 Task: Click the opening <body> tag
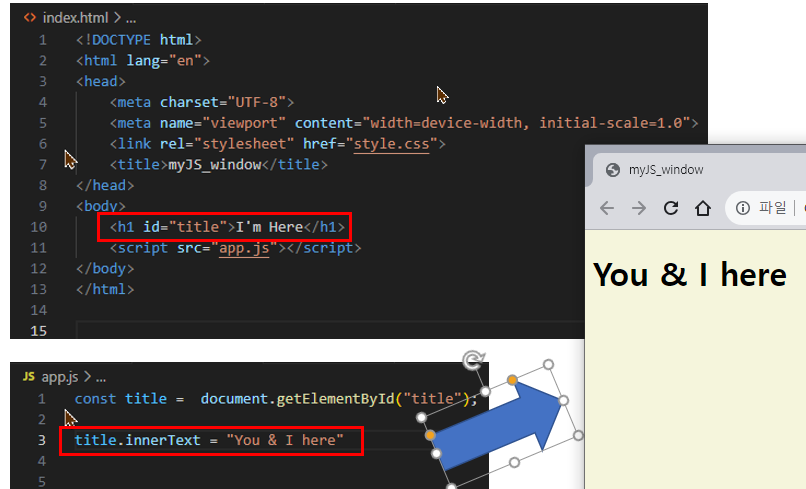(x=101, y=206)
